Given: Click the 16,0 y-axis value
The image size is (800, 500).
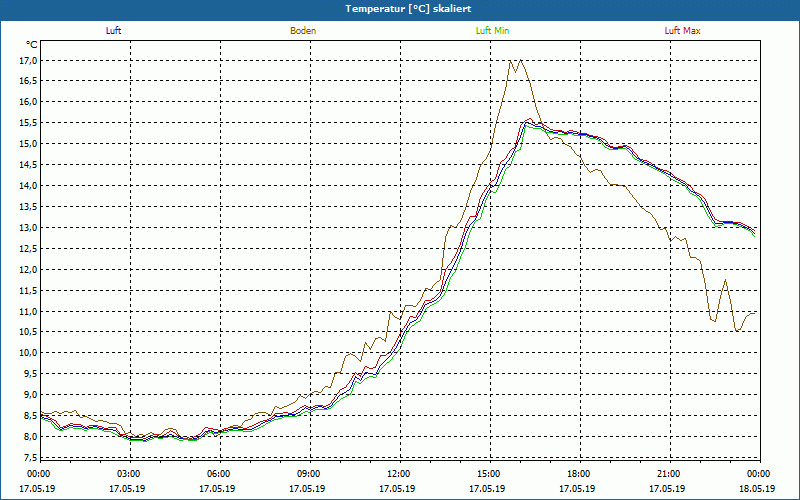Looking at the screenshot, I should tap(29, 102).
